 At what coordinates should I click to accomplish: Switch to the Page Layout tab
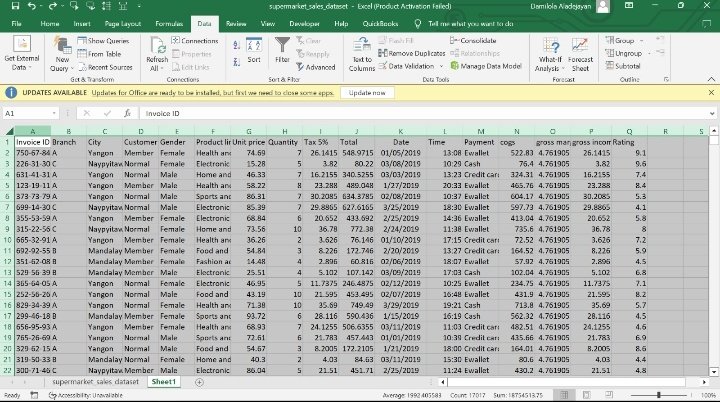coord(123,24)
